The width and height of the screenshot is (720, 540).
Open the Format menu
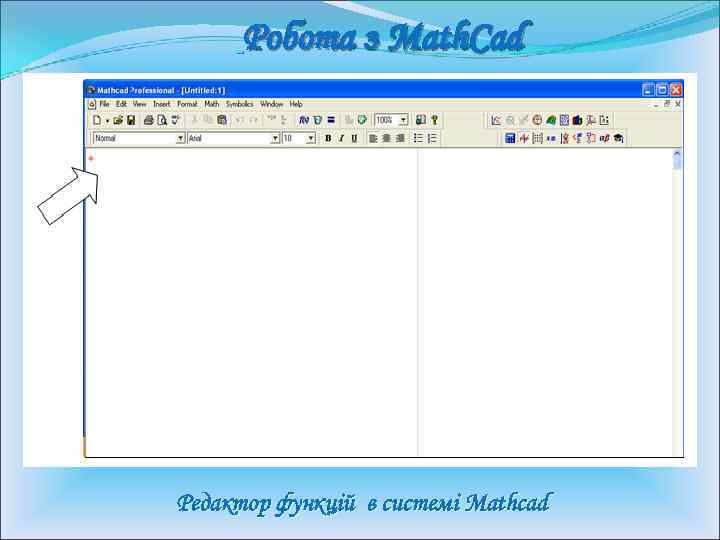point(187,104)
